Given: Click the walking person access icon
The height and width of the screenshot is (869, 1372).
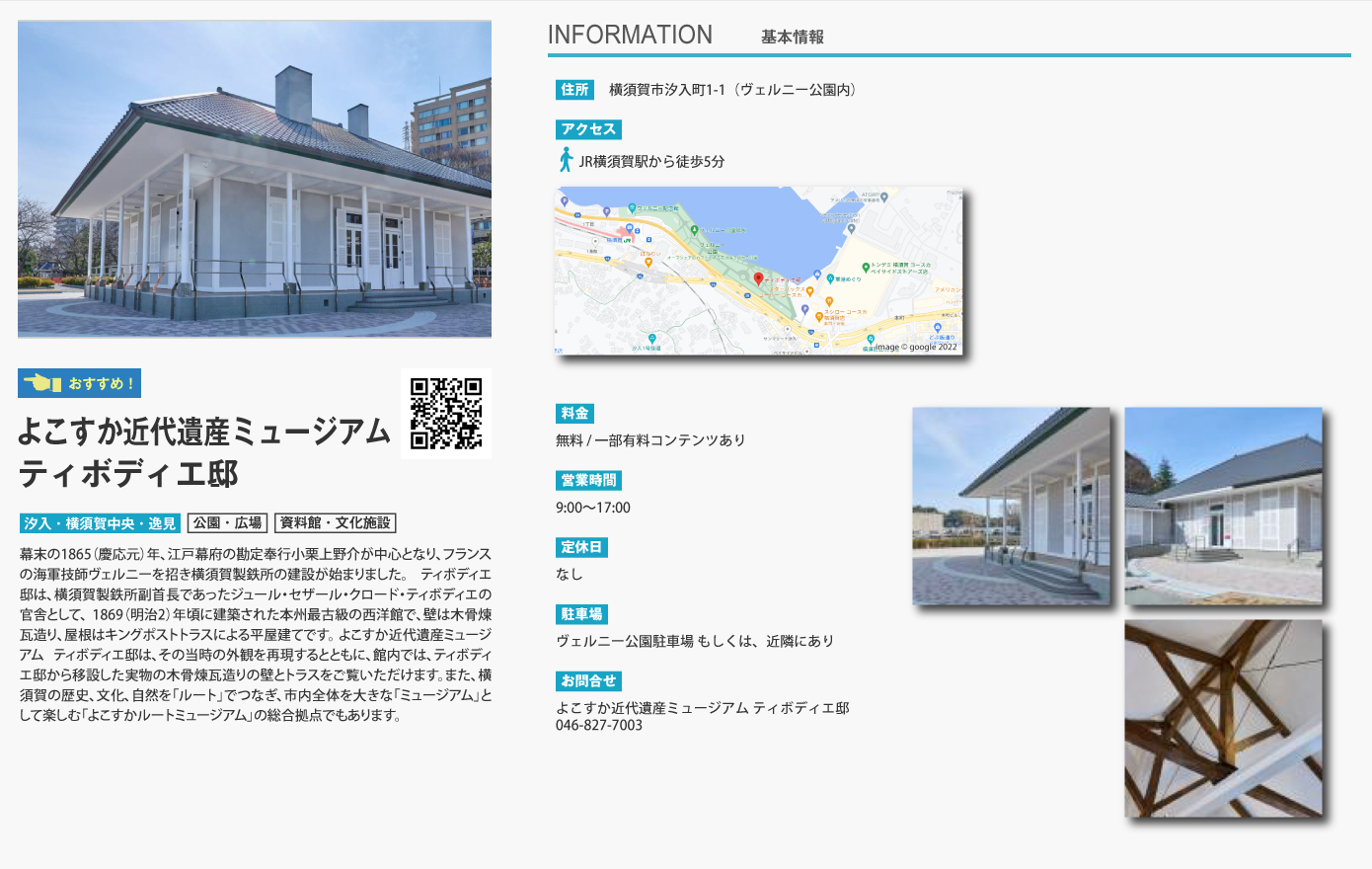Looking at the screenshot, I should tap(566, 160).
